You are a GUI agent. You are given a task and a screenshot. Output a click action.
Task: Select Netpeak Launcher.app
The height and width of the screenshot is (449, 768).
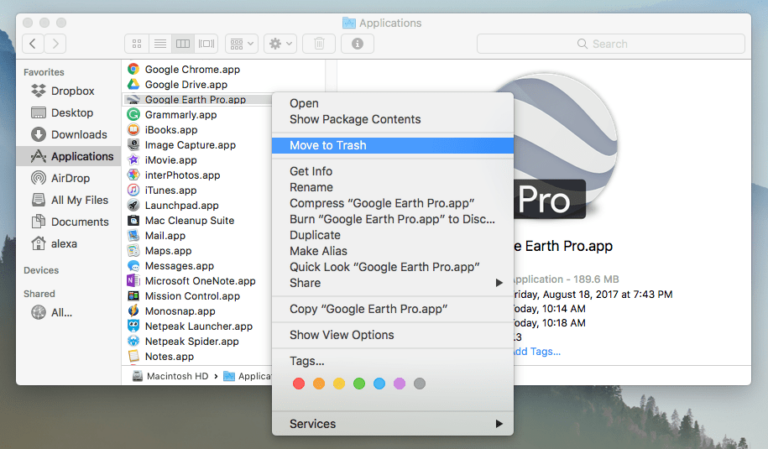point(198,326)
